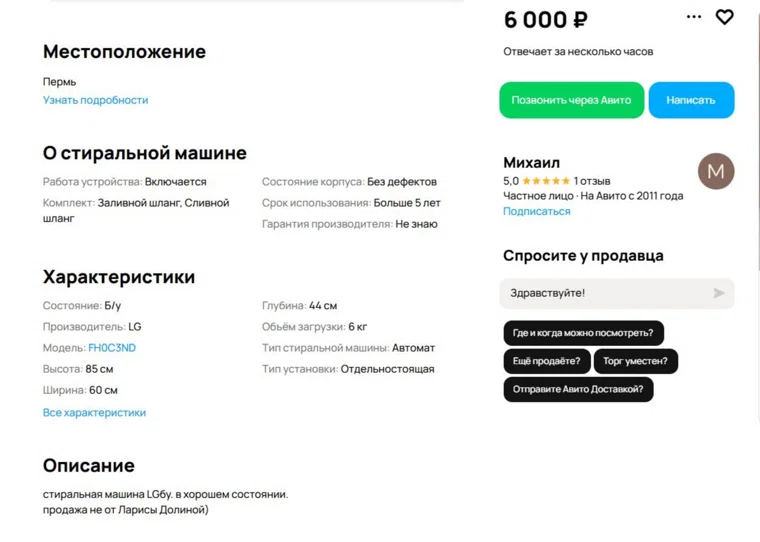760x542 pixels.
Task: Click the price "6 000 ₽"
Action: 545,19
